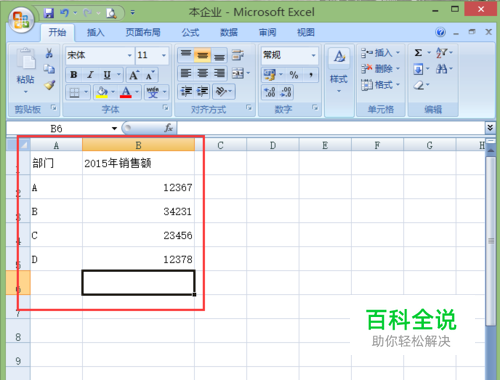The image size is (500, 380).
Task: Open print preview from quick access toolbar
Action: [111, 13]
